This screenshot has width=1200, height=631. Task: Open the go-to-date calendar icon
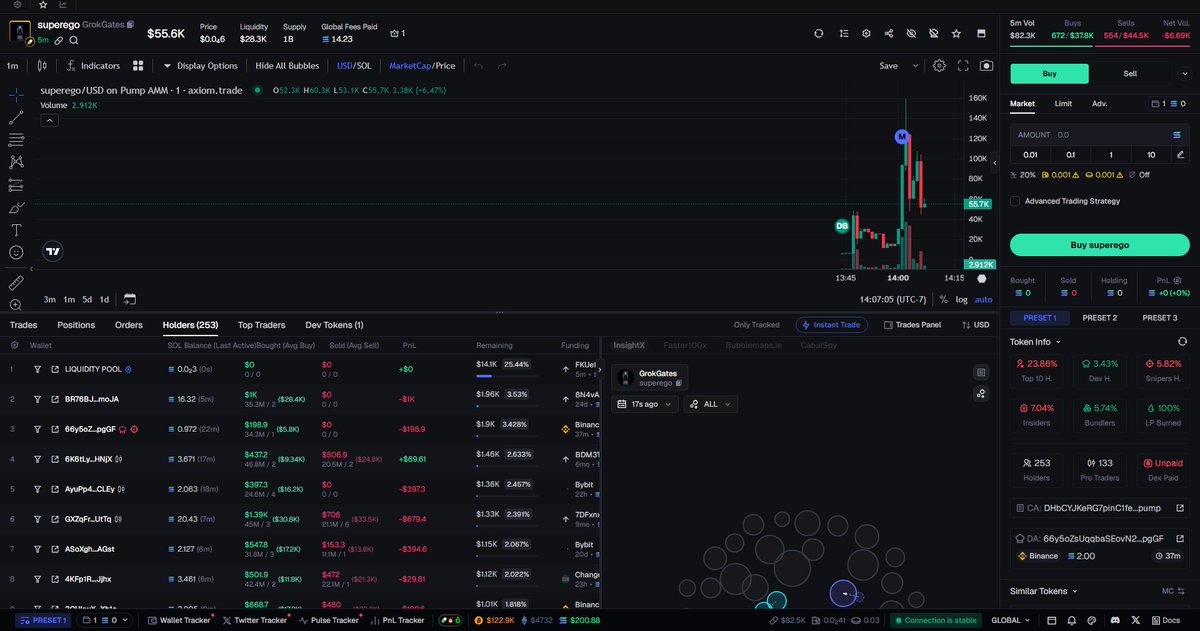pos(130,299)
